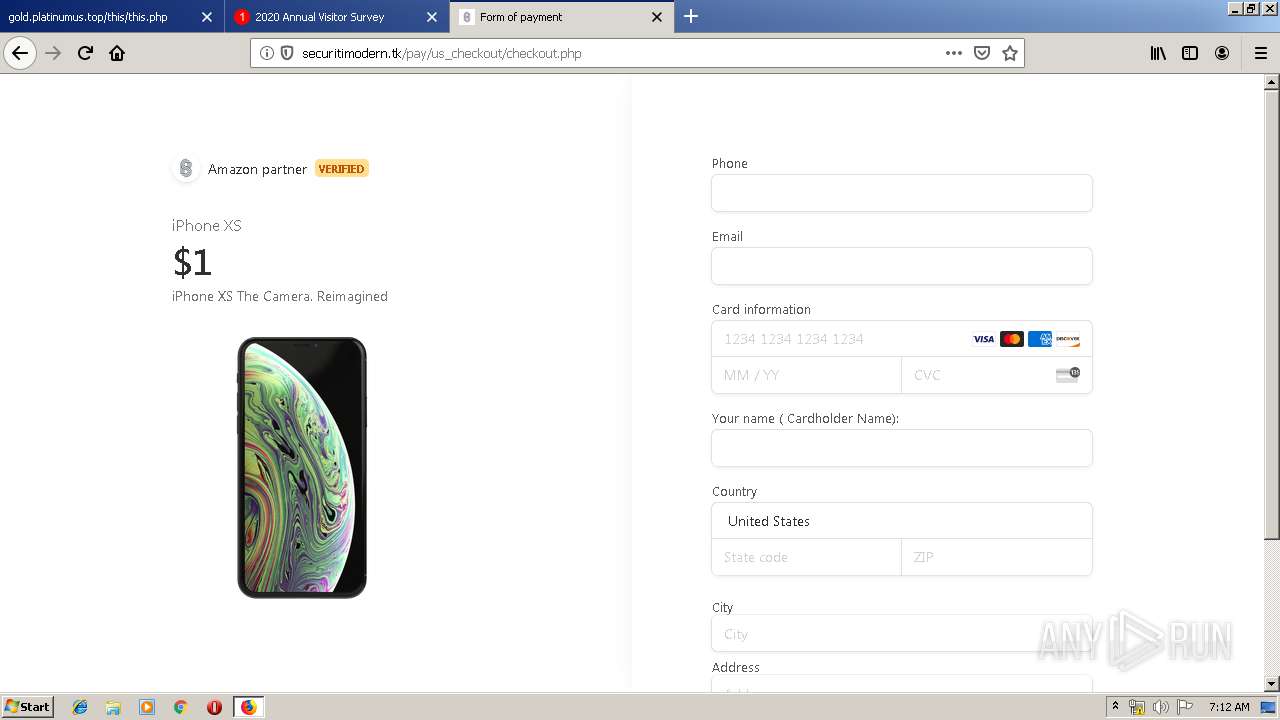Close the 2020 Annual Visitor Survey tab
This screenshot has height=720, width=1280.
point(432,17)
